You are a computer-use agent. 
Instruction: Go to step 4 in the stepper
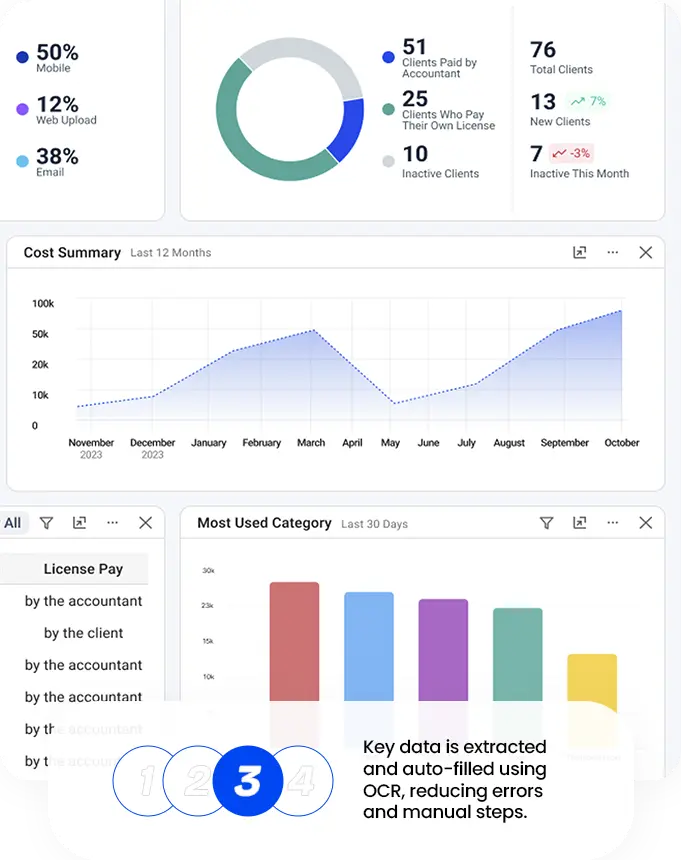(x=303, y=781)
